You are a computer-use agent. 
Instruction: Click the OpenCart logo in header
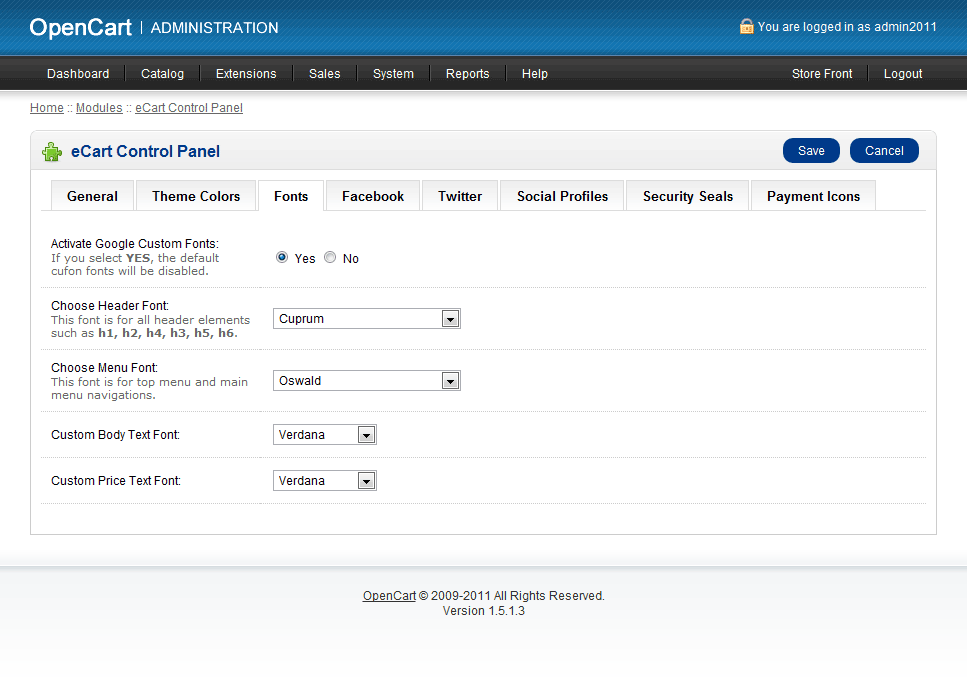pyautogui.click(x=80, y=28)
